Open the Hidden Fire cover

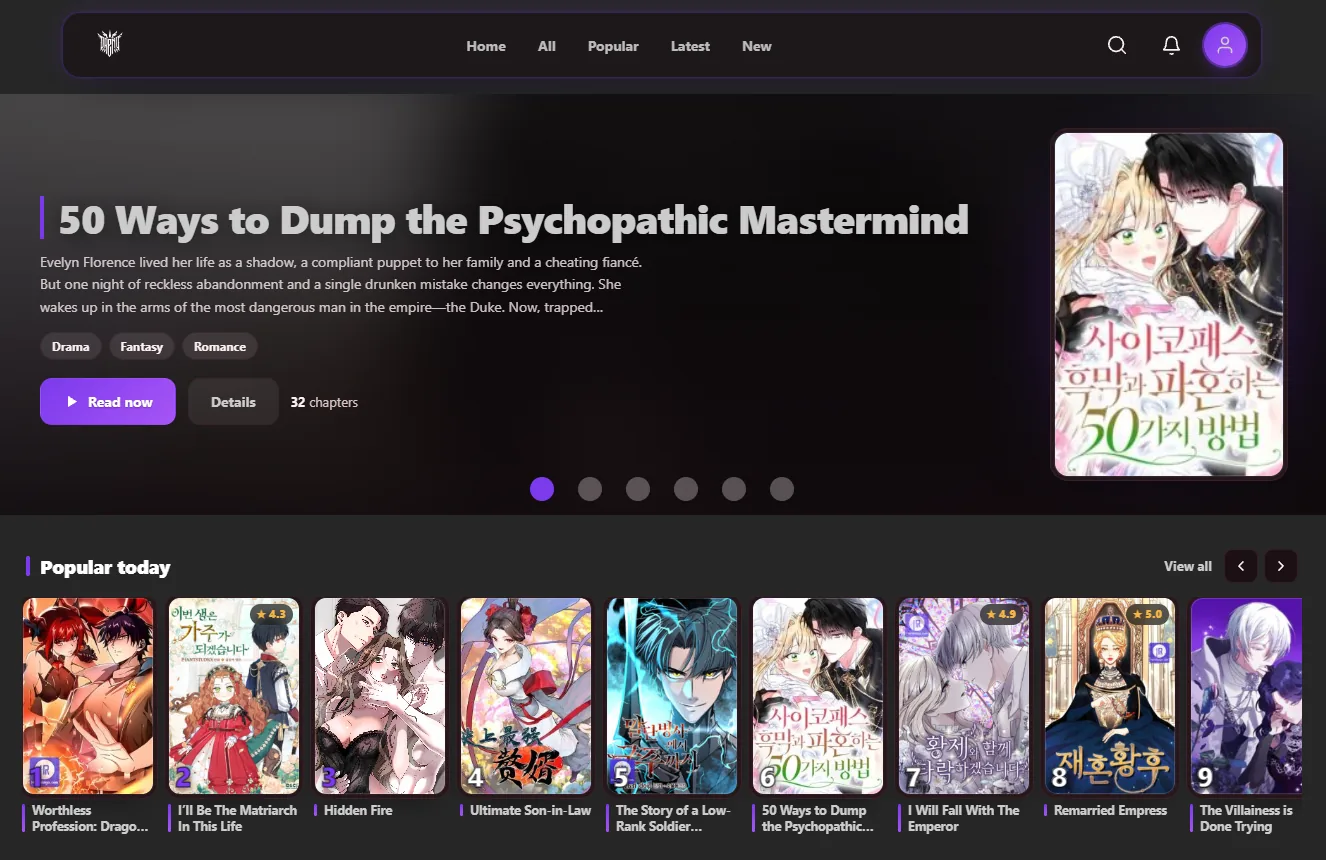pos(380,696)
